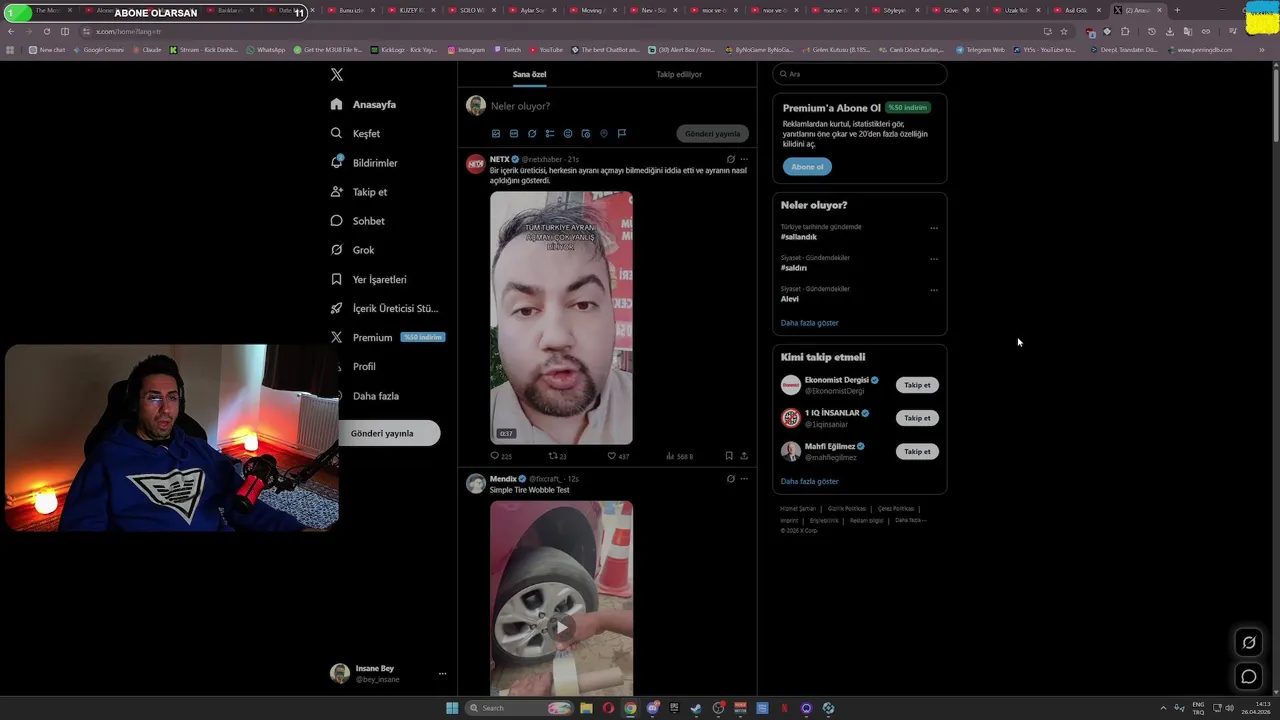The height and width of the screenshot is (720, 1280).
Task: Tag location in composer
Action: pos(604,133)
